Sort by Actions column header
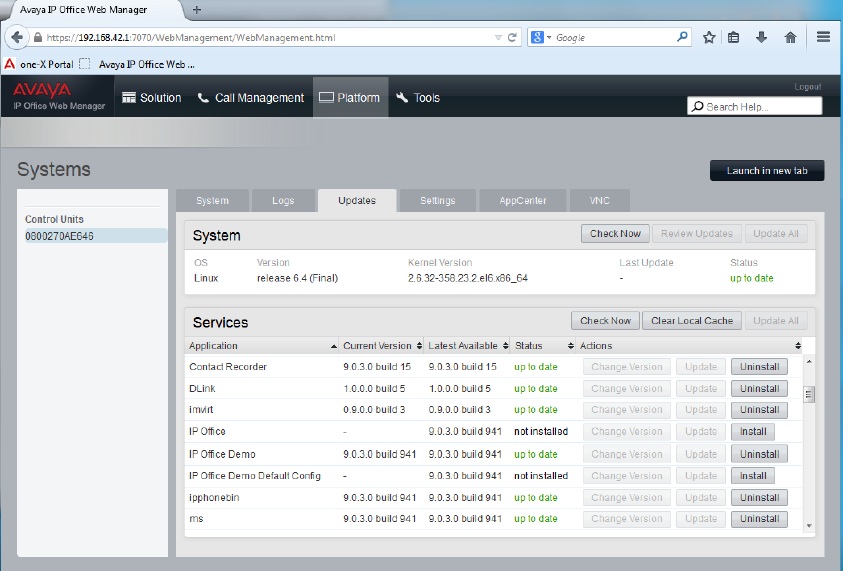Screen dimensions: 843x571 (x=690, y=346)
